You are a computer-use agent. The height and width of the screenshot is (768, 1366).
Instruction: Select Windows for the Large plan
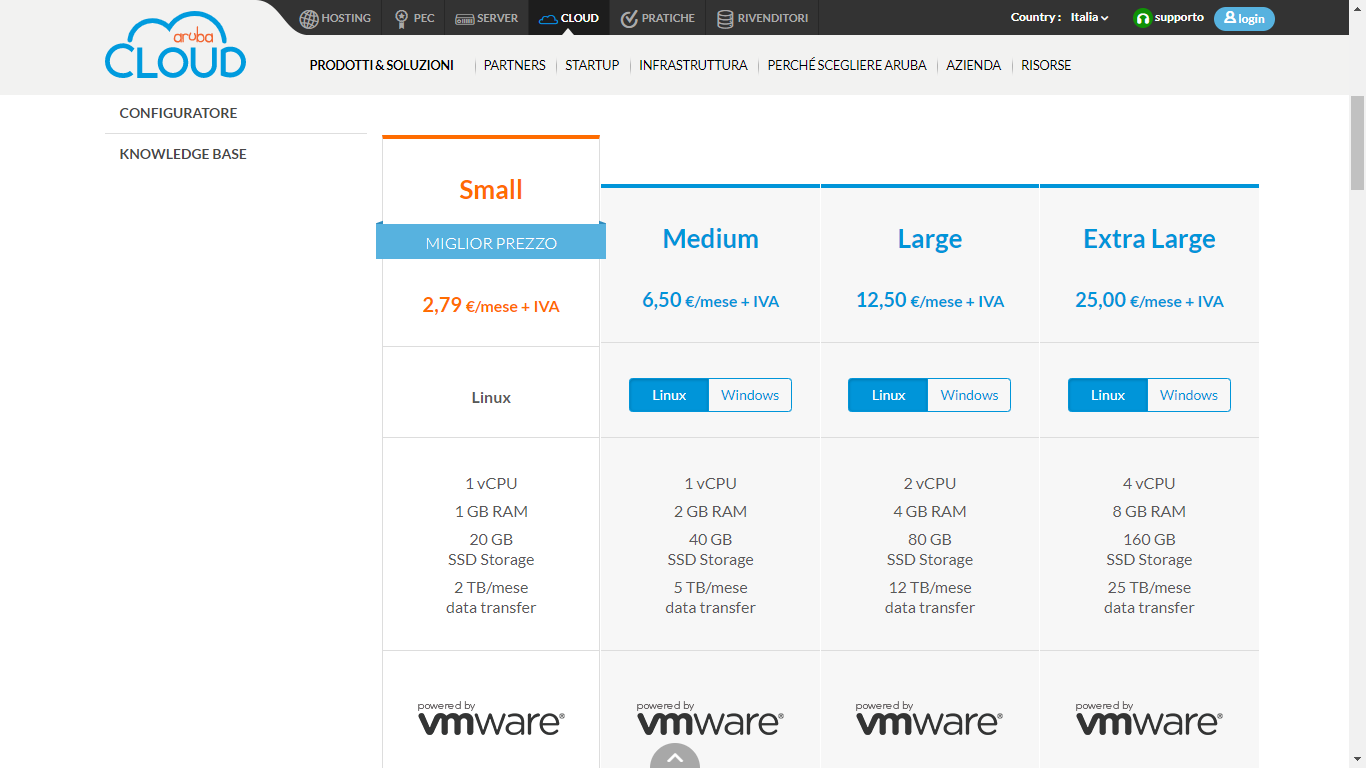969,395
